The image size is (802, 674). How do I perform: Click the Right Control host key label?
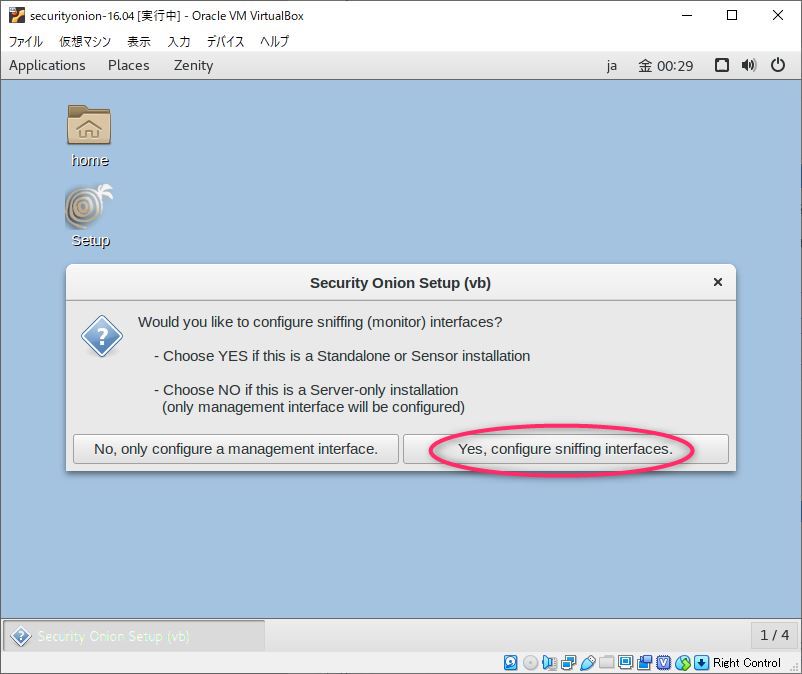[747, 663]
